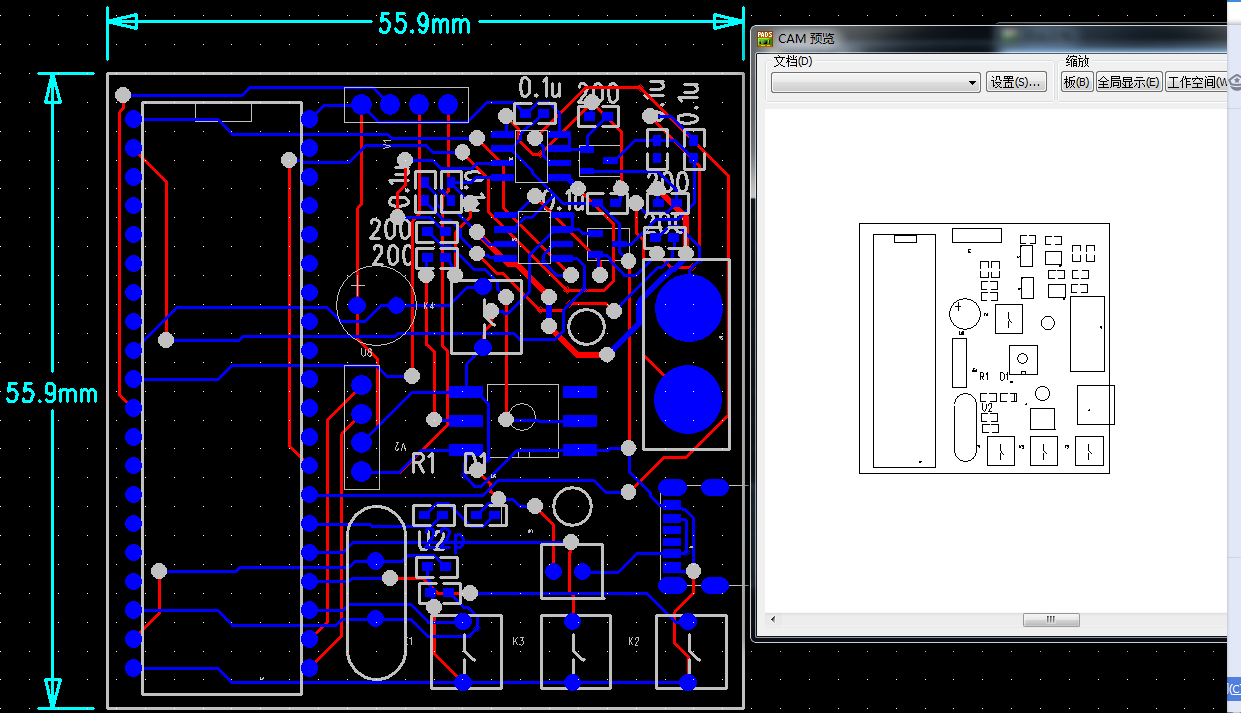Click the 工作空间(W) zoom button

coord(1196,83)
